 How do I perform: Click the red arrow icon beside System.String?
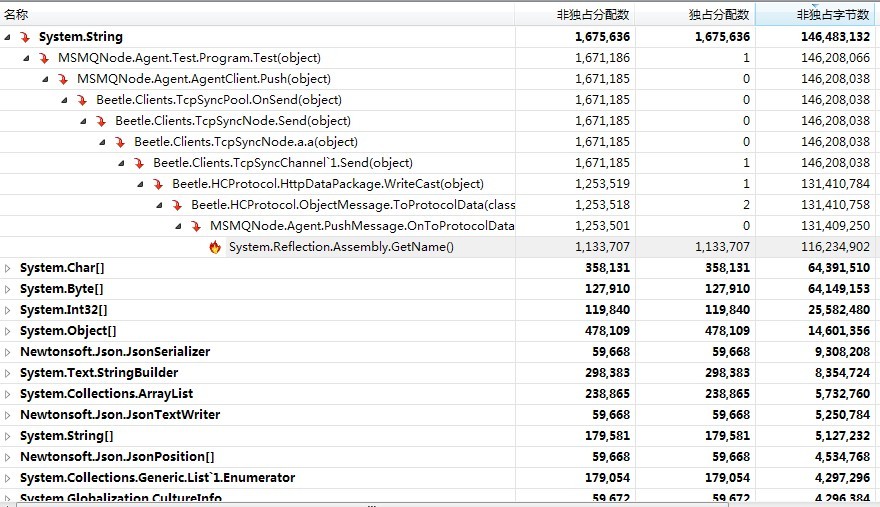(25, 37)
